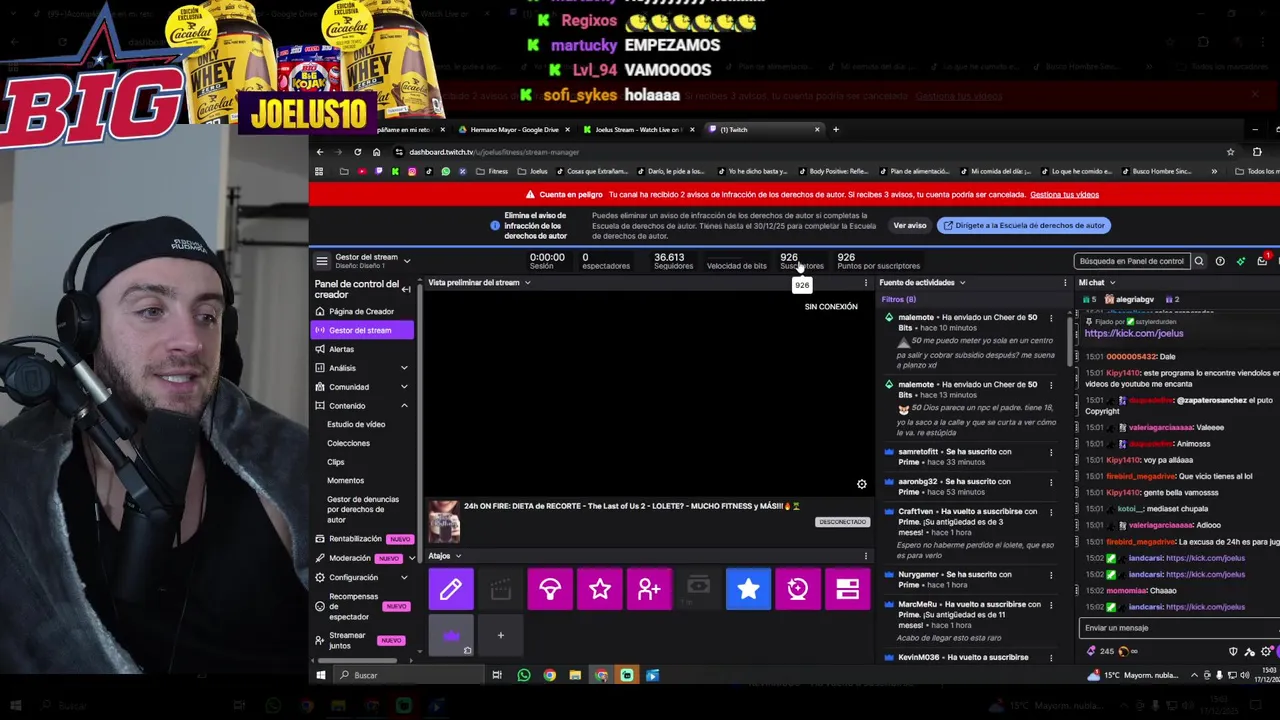Click the blue solid star shortcut tile
The image size is (1280, 720).
coord(748,589)
